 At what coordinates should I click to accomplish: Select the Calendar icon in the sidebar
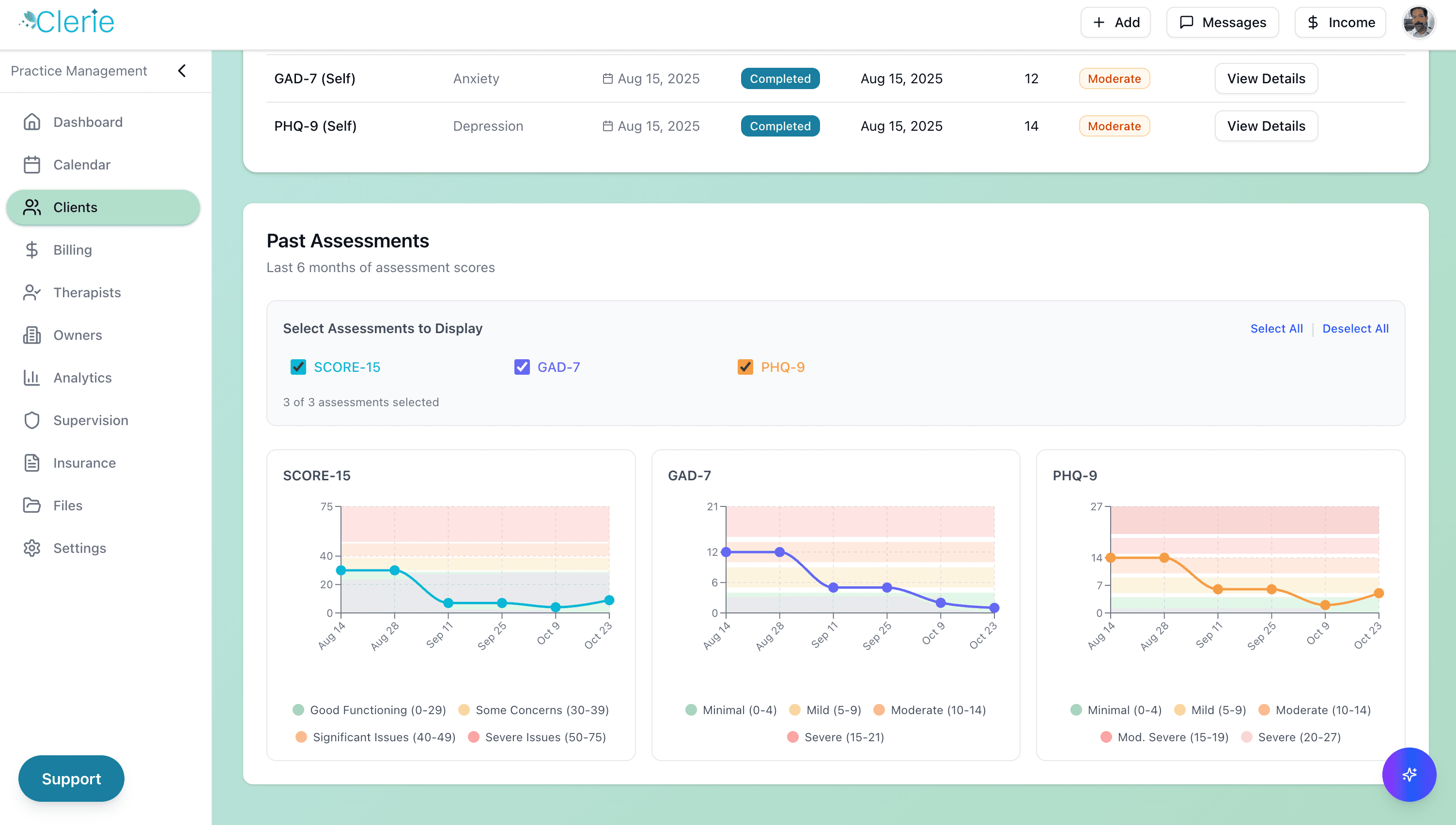32,164
